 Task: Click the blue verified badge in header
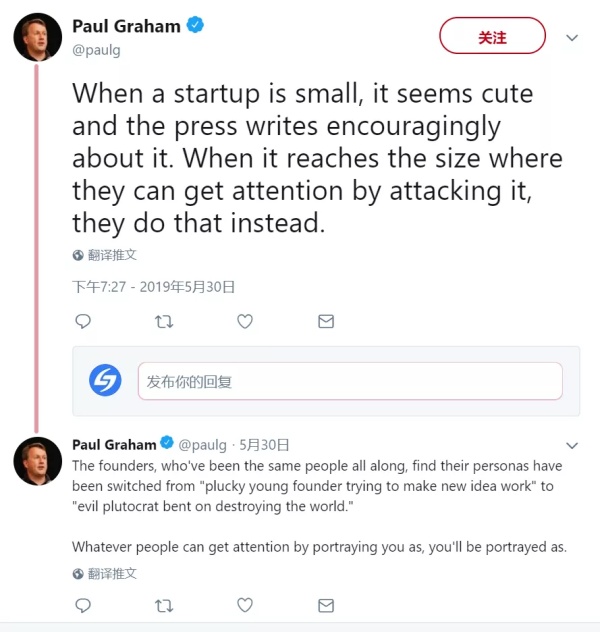pos(196,26)
